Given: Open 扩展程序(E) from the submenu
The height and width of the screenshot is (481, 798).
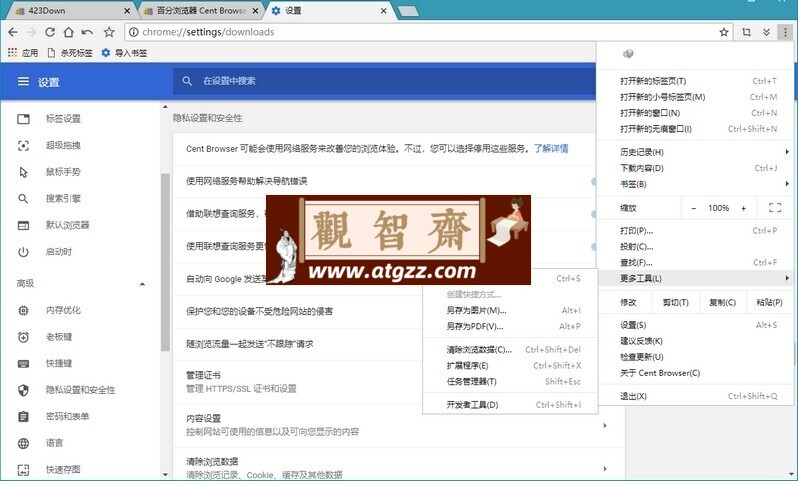Looking at the screenshot, I should [510, 365].
